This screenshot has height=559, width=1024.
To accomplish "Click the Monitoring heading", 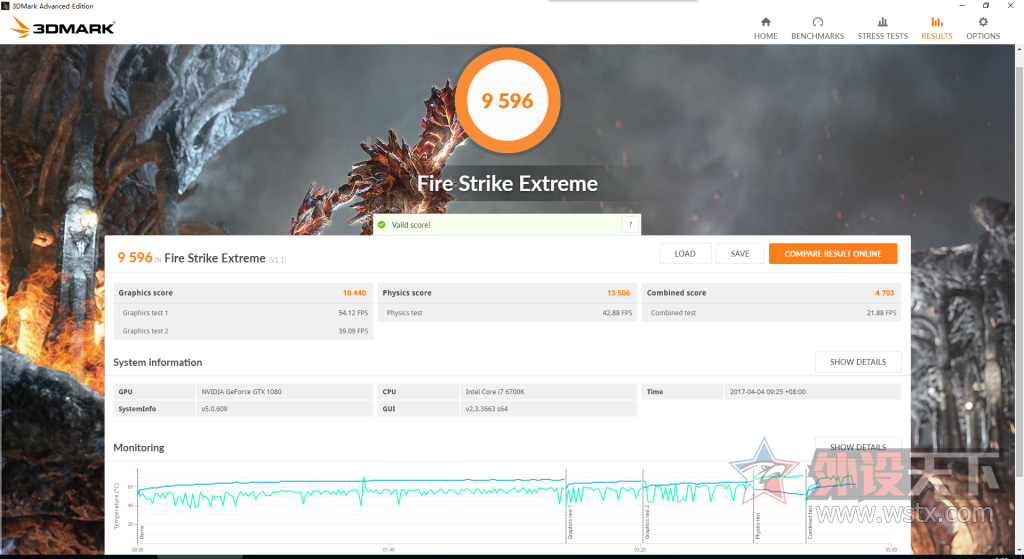I will point(138,447).
